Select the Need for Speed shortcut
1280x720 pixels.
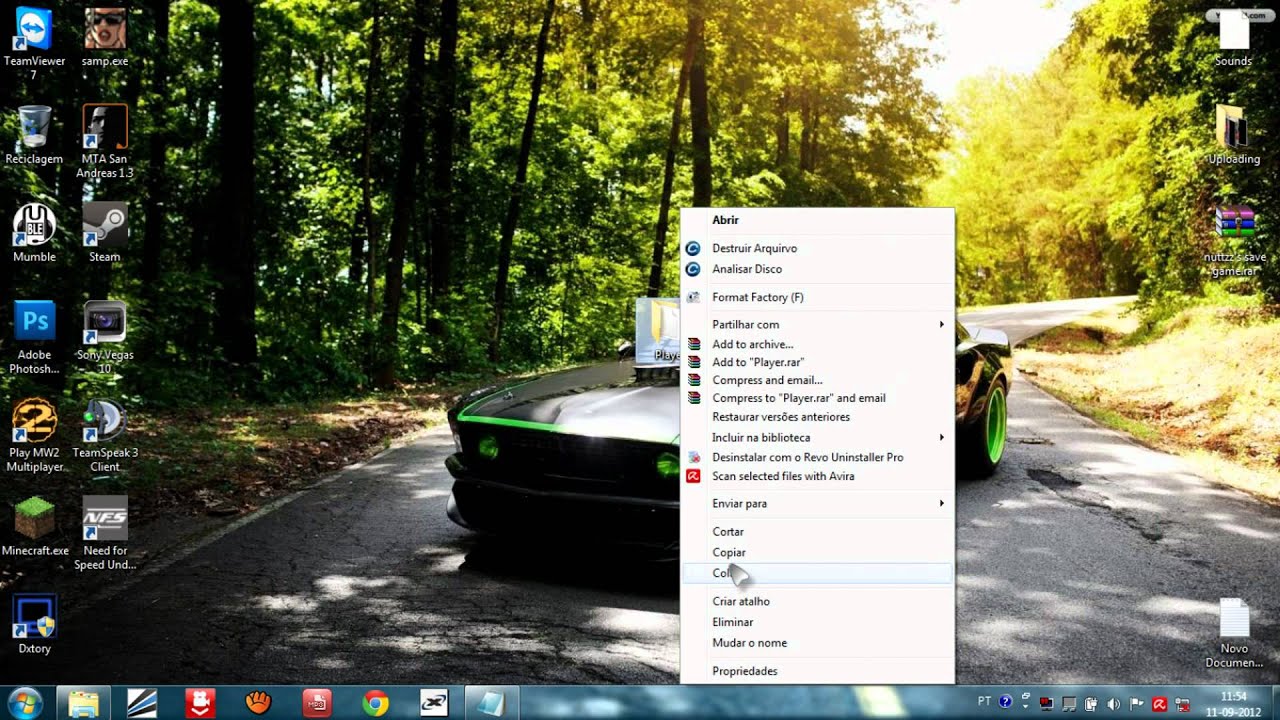coord(104,534)
